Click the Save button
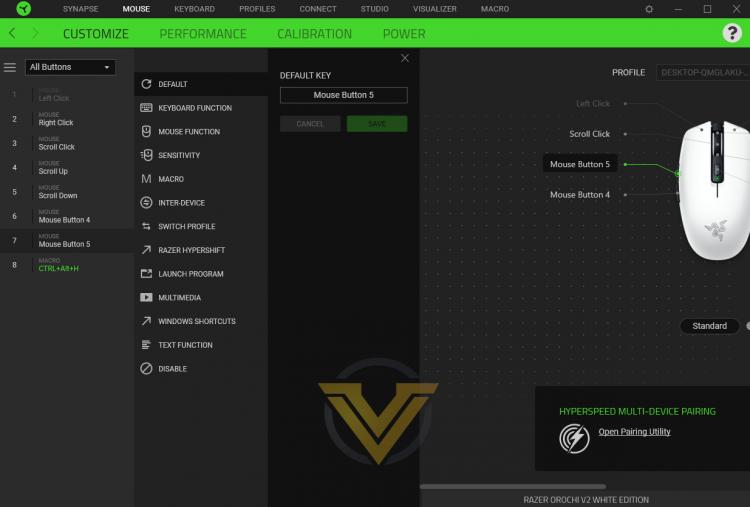 pos(377,124)
